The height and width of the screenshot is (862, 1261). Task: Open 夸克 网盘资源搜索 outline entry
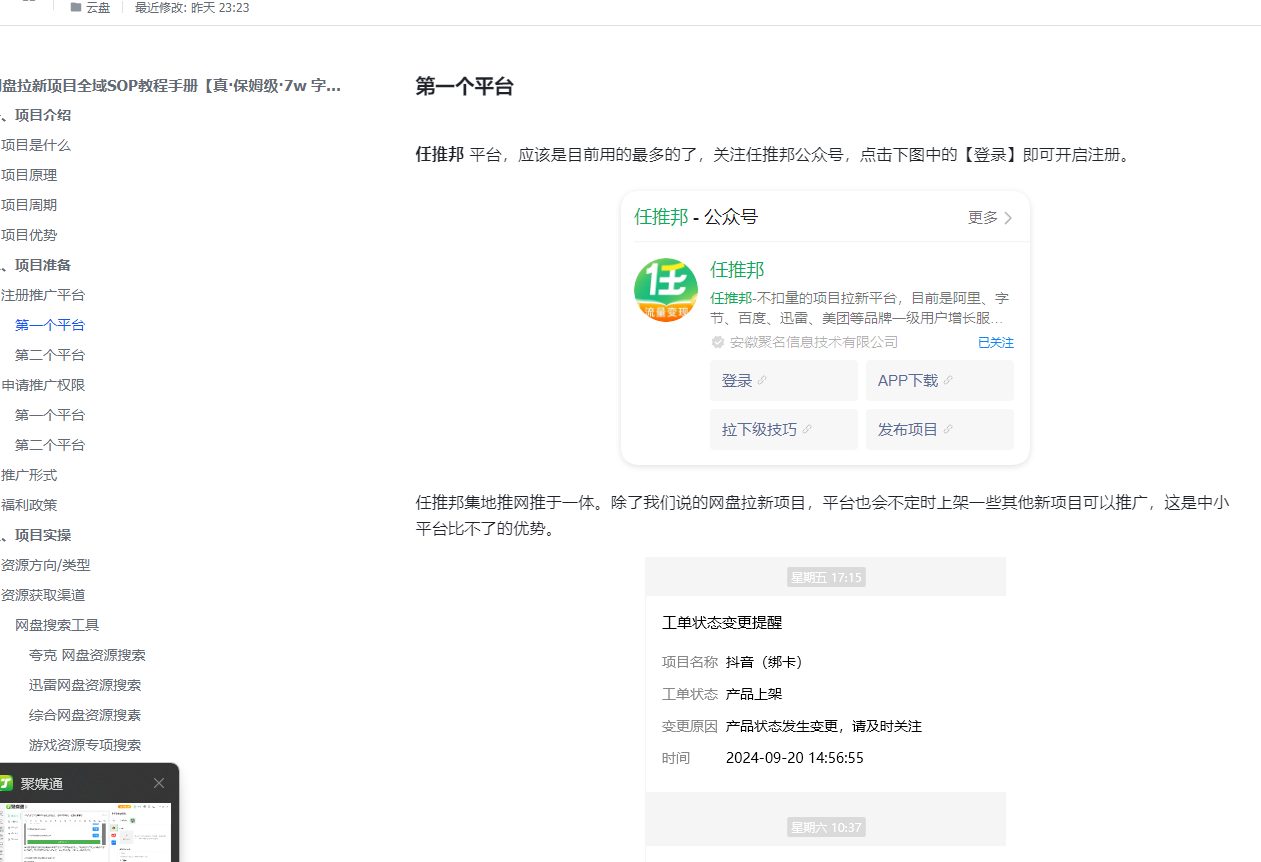click(87, 655)
